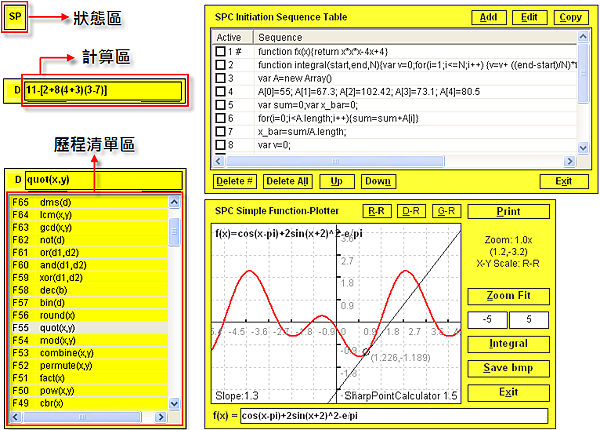Toggle Active checkbox for sequence row 2
The image size is (600, 430).
tap(220, 65)
